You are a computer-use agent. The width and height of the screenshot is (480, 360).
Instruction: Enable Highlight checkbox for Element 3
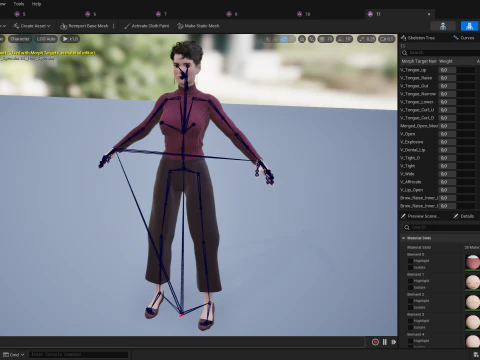410,321
